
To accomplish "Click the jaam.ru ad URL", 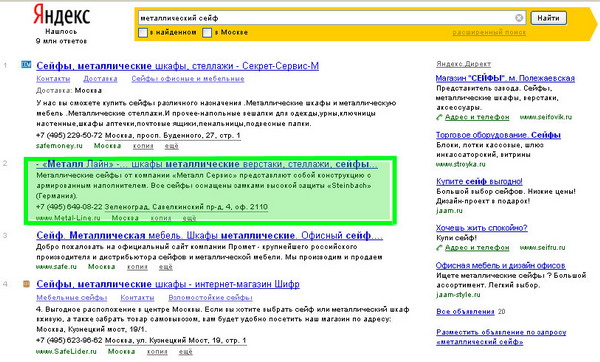I will tap(449, 211).
